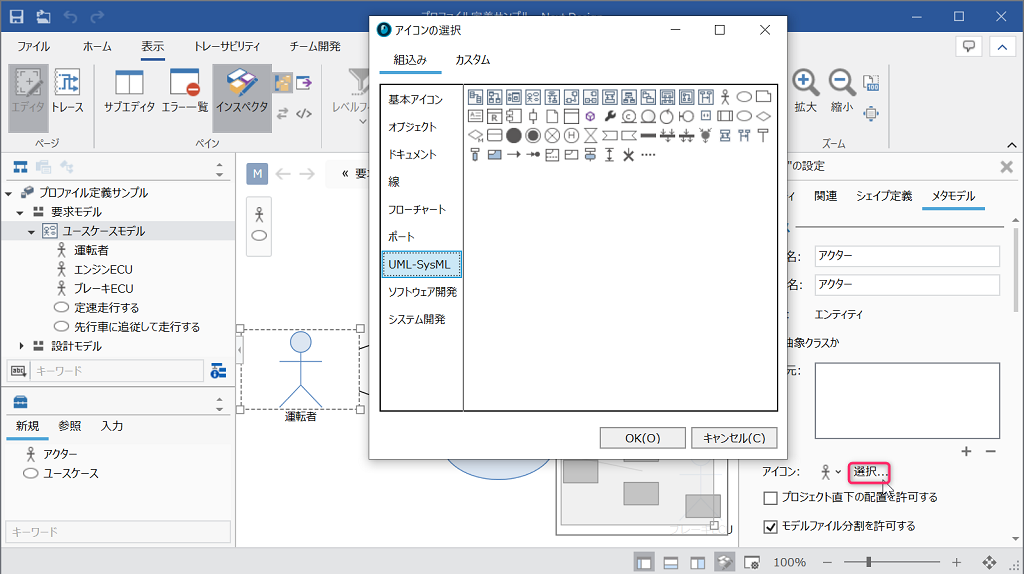The width and height of the screenshot is (1024, 574).
Task: Open the comment bubble icon at top right
Action: coord(968,46)
